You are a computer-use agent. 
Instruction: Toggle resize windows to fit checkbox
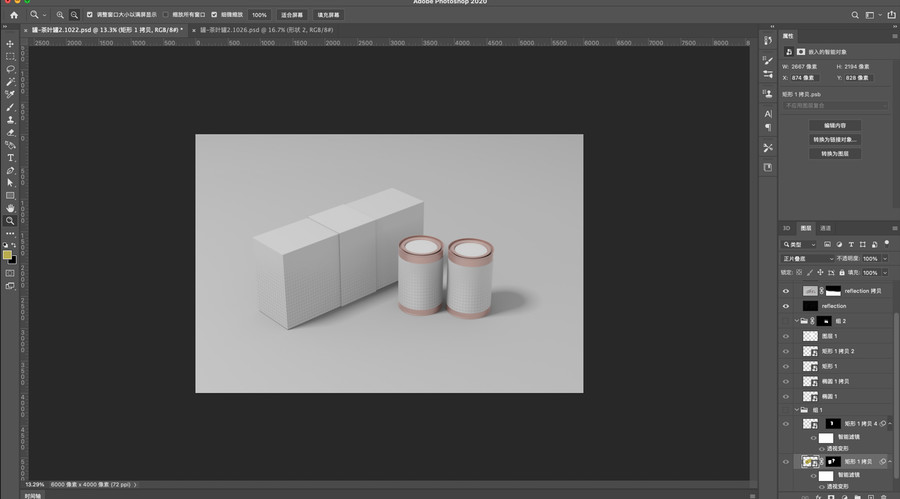point(90,15)
